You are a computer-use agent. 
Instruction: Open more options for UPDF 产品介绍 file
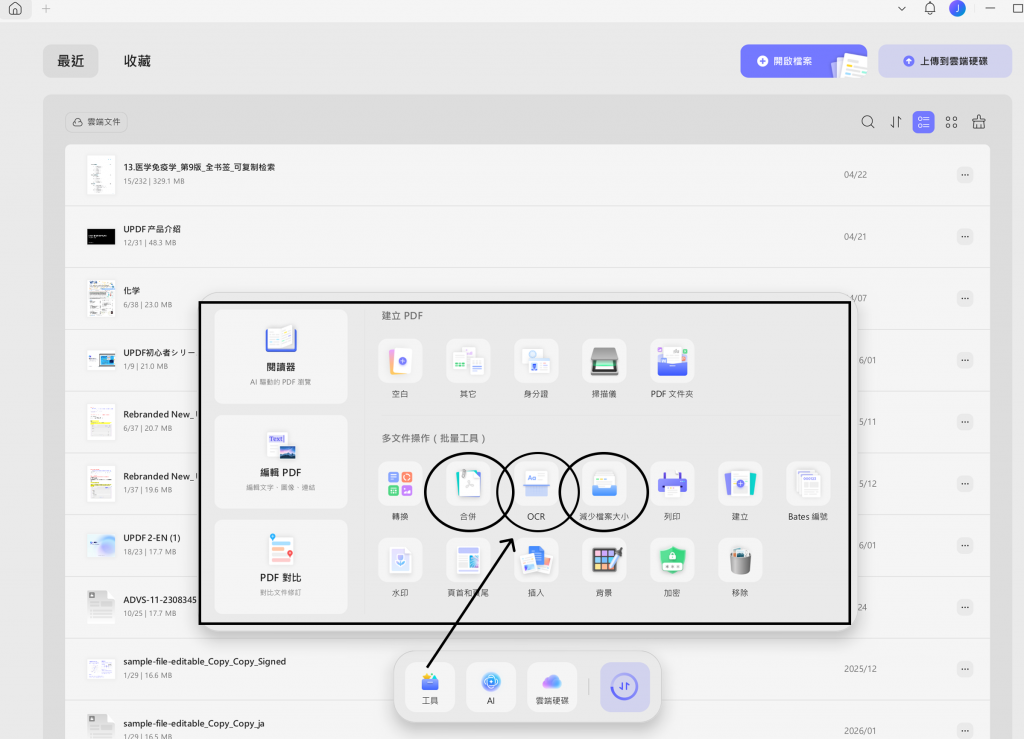coord(965,236)
